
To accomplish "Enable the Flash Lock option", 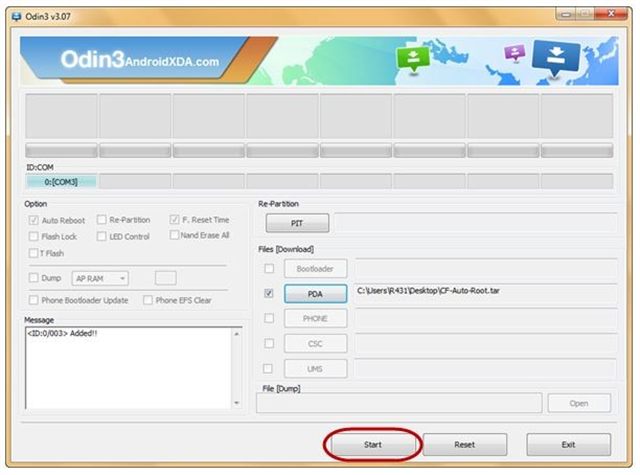I will point(33,236).
